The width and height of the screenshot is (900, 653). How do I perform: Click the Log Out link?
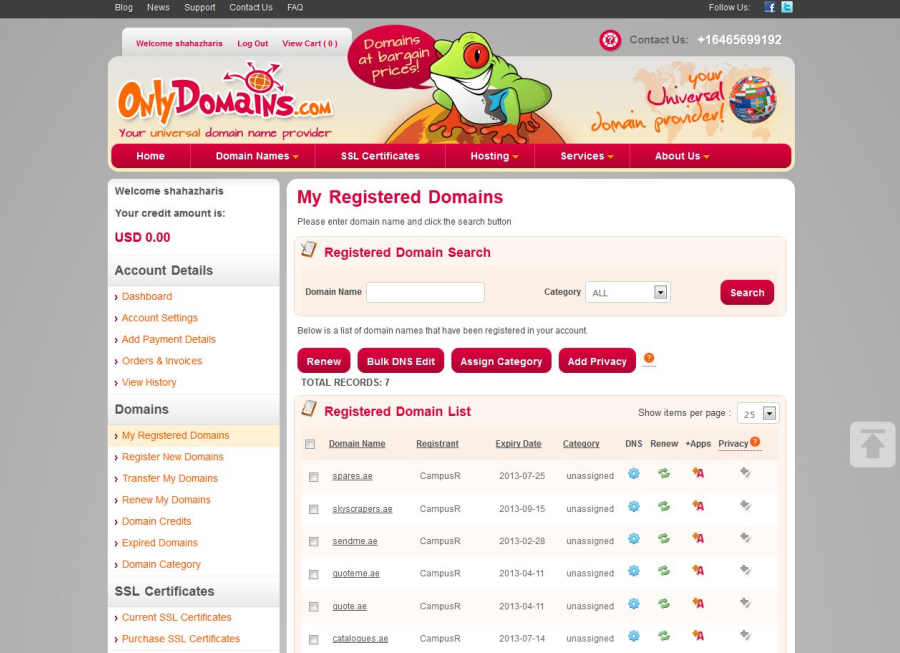pyautogui.click(x=253, y=44)
